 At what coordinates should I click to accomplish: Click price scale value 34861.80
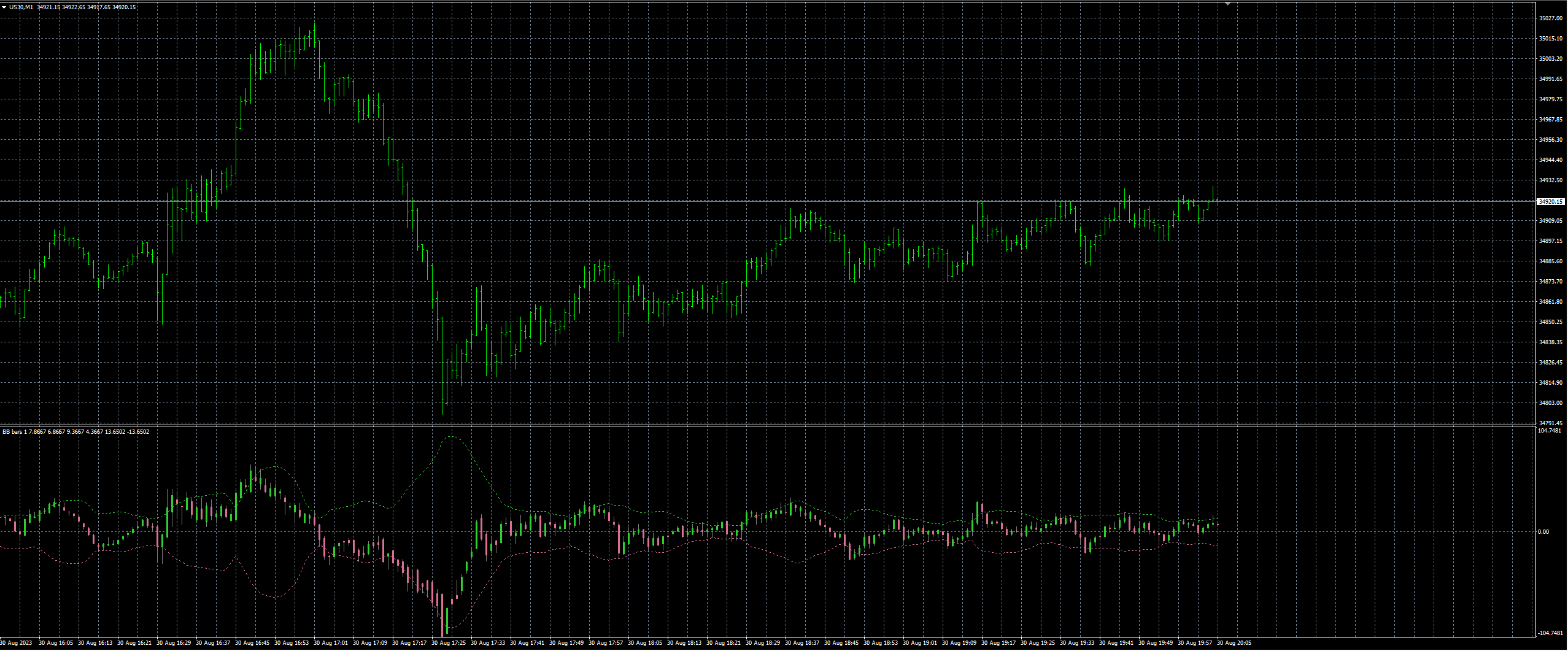pos(1551,302)
